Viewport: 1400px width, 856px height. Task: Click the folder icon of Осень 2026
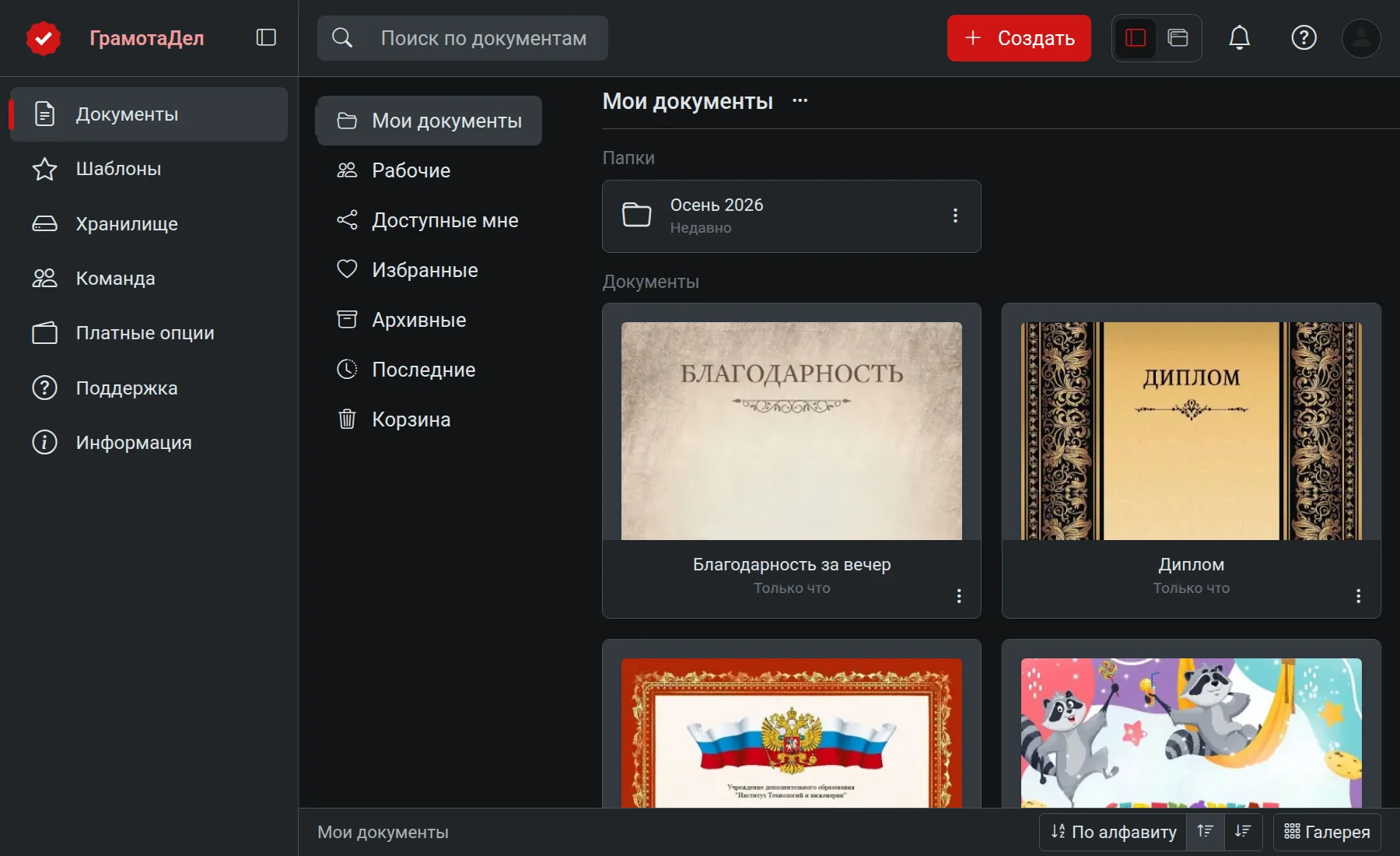636,215
